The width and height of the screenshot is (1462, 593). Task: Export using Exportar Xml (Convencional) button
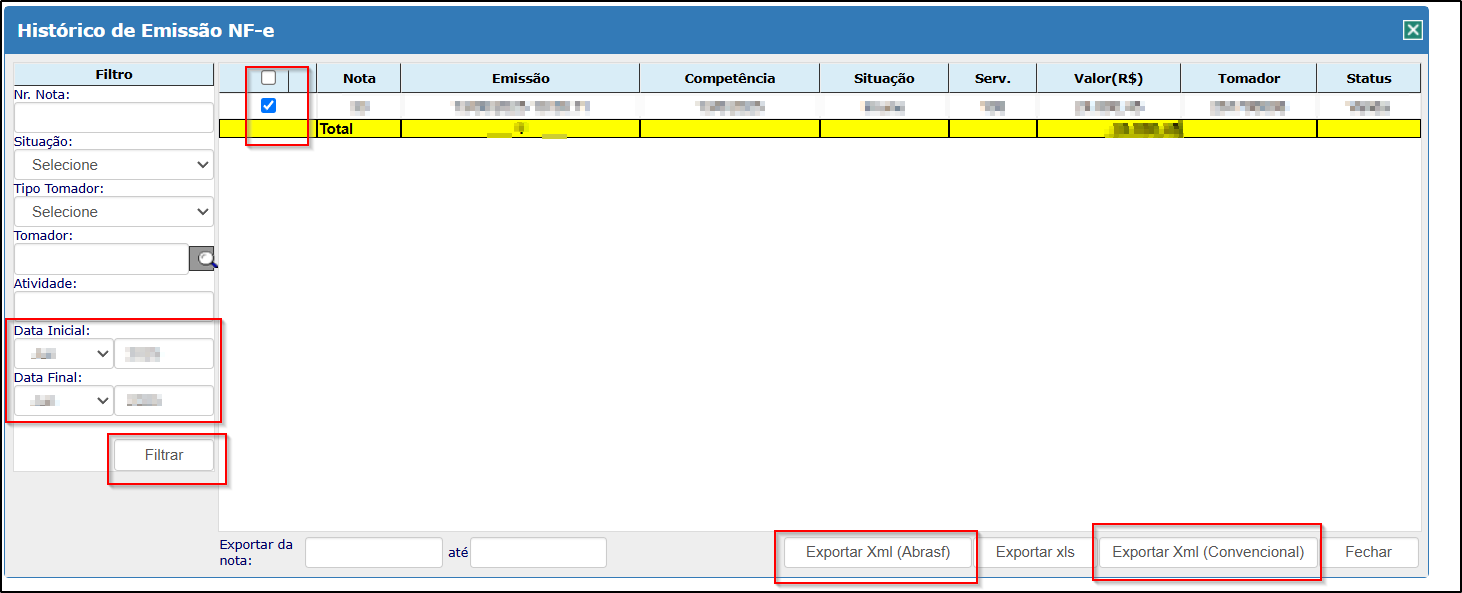(x=1208, y=552)
